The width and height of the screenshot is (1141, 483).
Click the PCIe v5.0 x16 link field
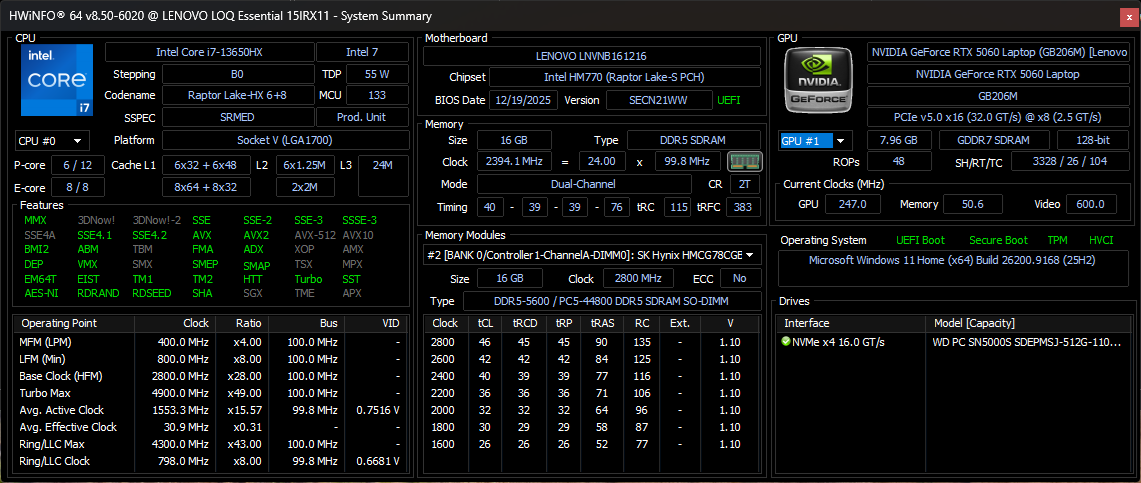[998, 117]
